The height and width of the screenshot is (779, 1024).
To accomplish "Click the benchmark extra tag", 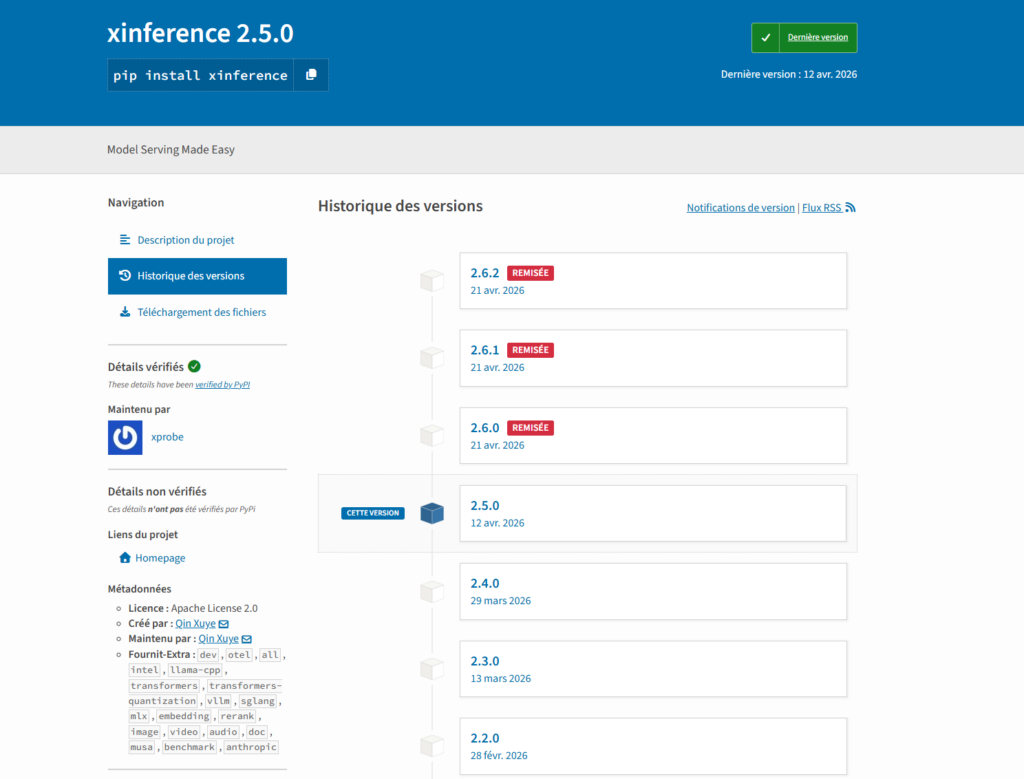I will 189,747.
